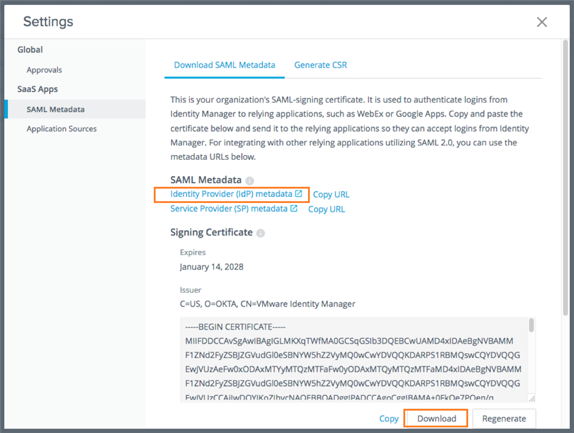This screenshot has height=433, width=574.
Task: Select Download SAML Metadata tab
Action: point(224,65)
